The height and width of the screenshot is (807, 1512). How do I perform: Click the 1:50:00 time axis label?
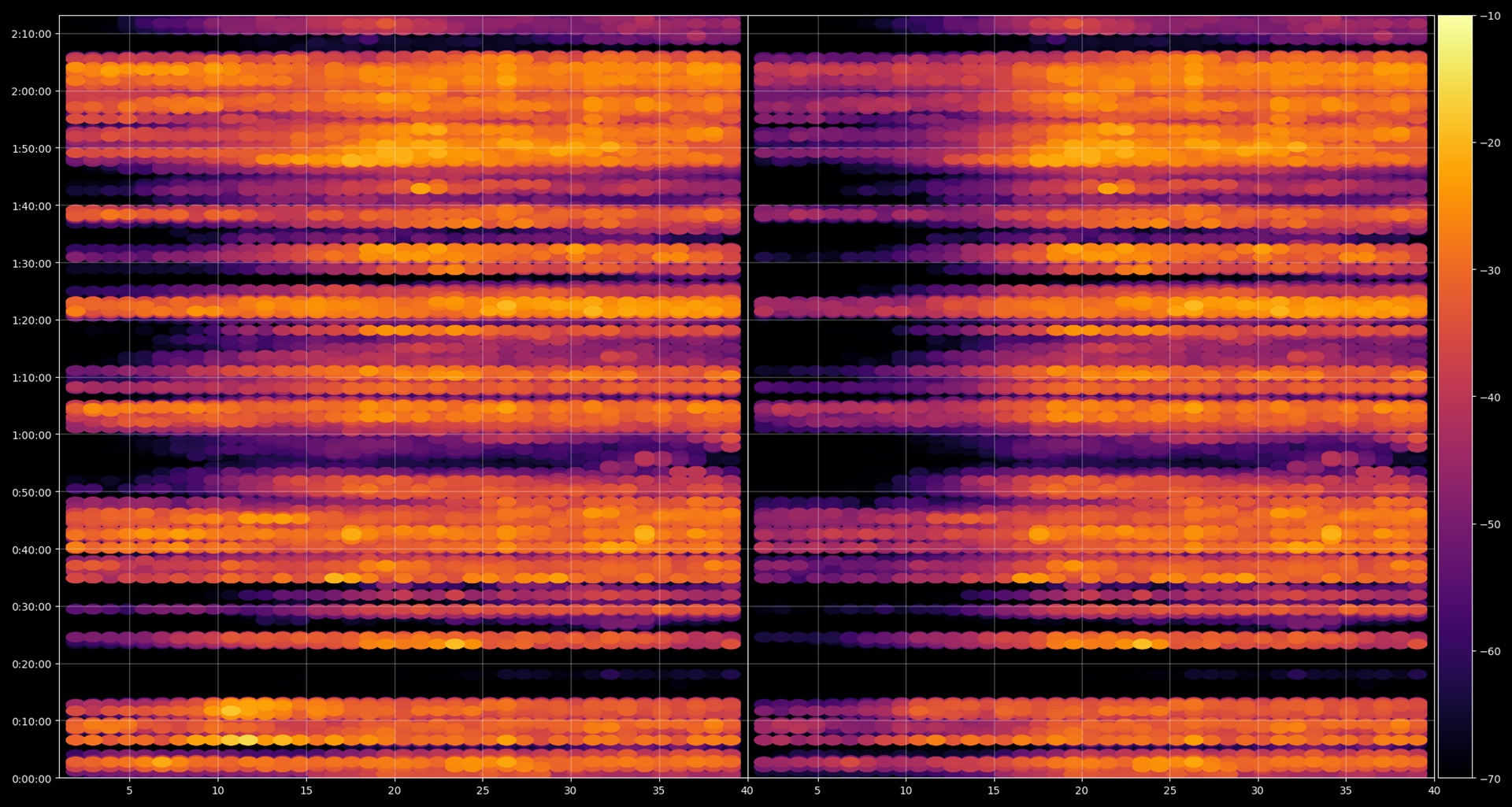pos(31,149)
